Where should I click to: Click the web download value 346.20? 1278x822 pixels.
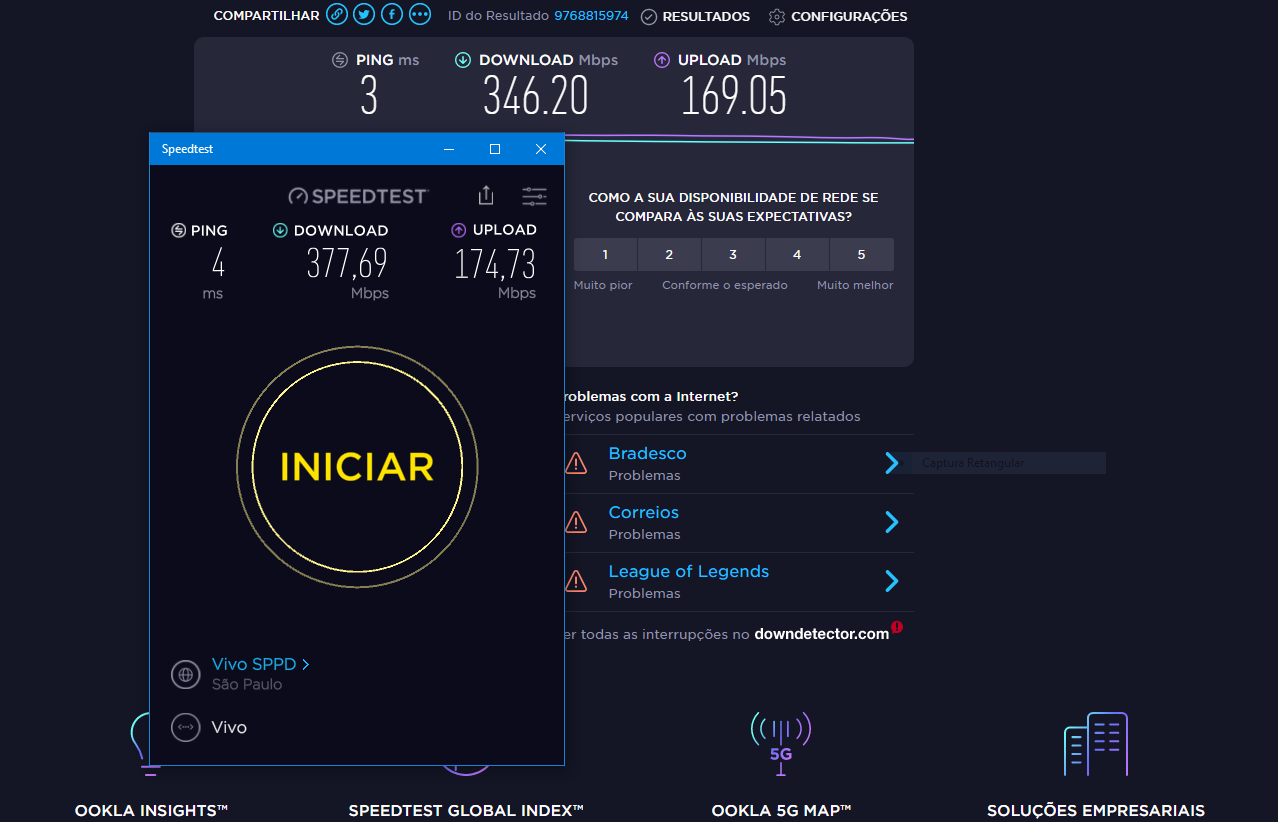click(536, 97)
